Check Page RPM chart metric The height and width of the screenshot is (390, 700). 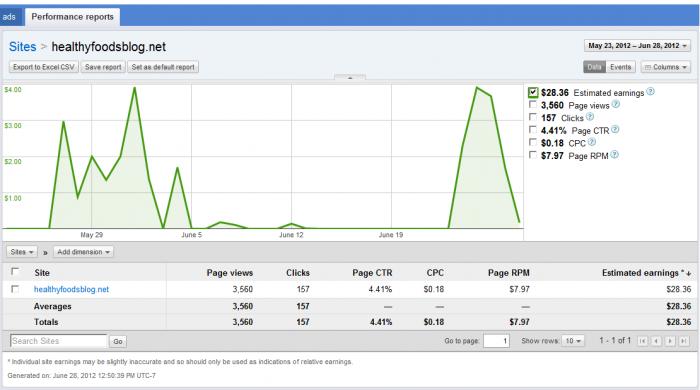point(533,155)
